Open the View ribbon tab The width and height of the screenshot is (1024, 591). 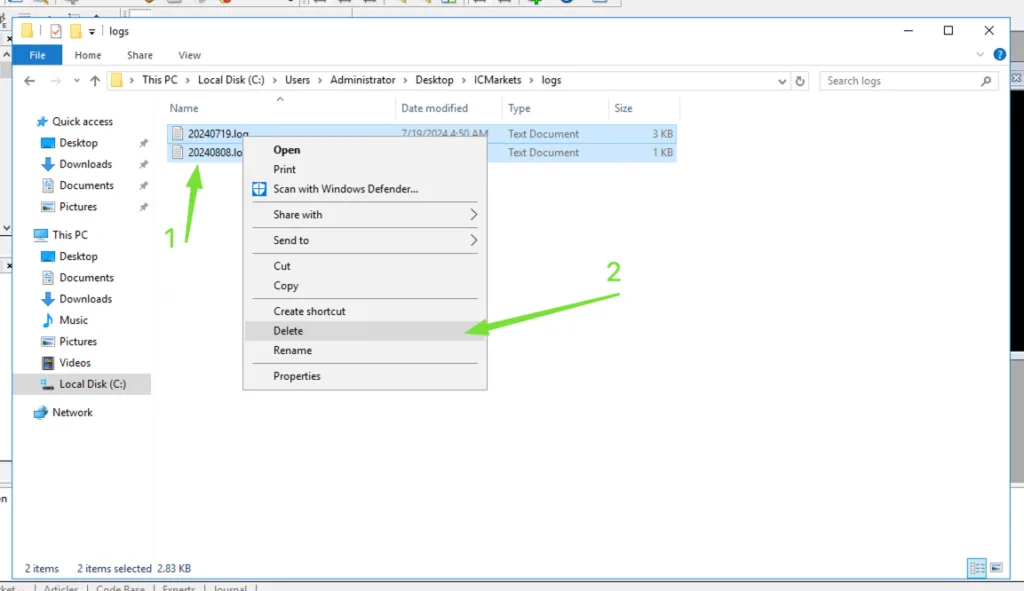point(189,55)
